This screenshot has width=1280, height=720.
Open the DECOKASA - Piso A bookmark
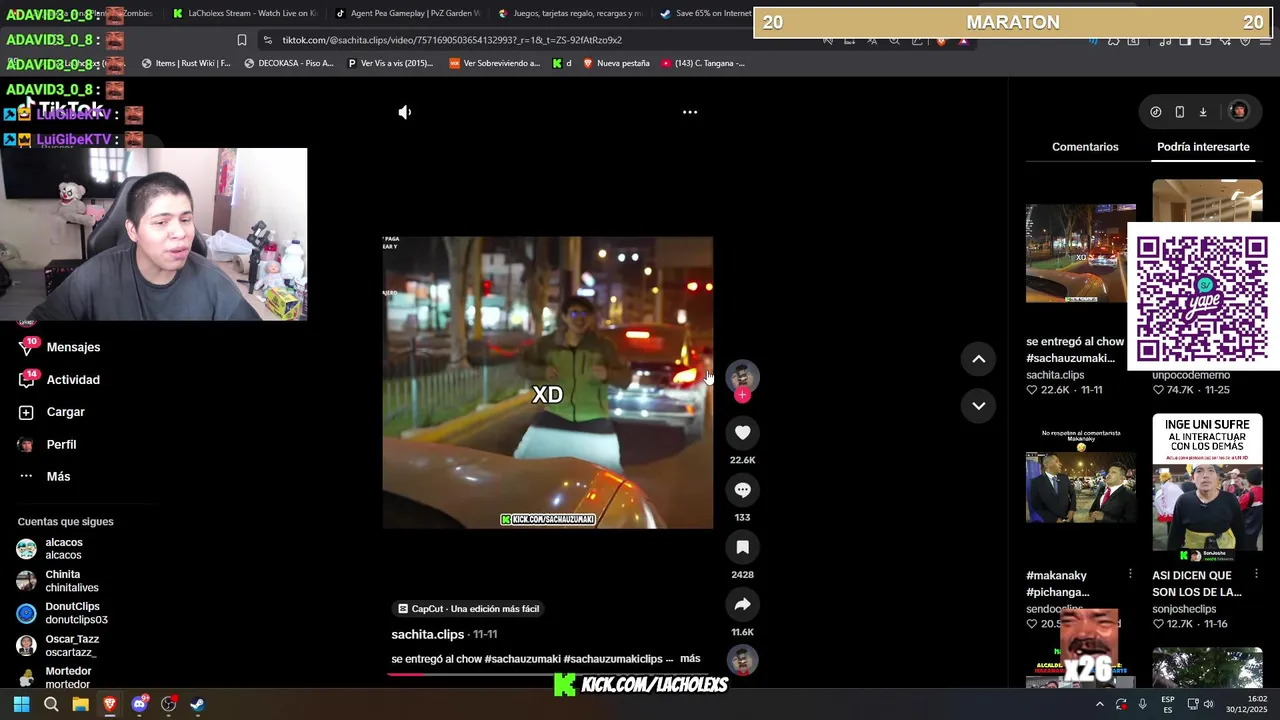(x=289, y=63)
